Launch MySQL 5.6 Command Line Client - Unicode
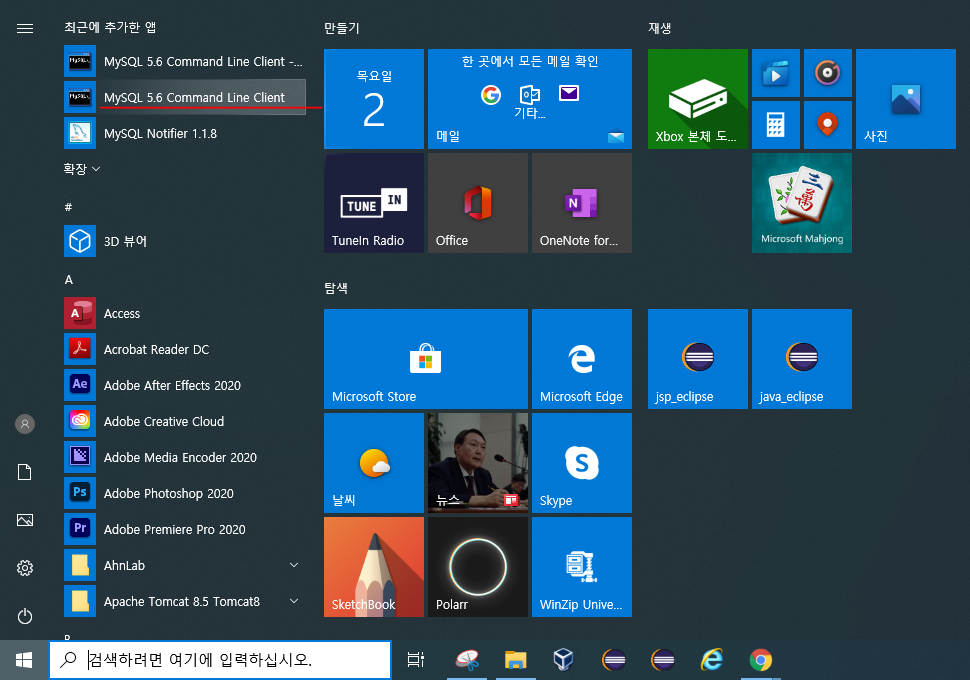This screenshot has width=970, height=681. (184, 61)
